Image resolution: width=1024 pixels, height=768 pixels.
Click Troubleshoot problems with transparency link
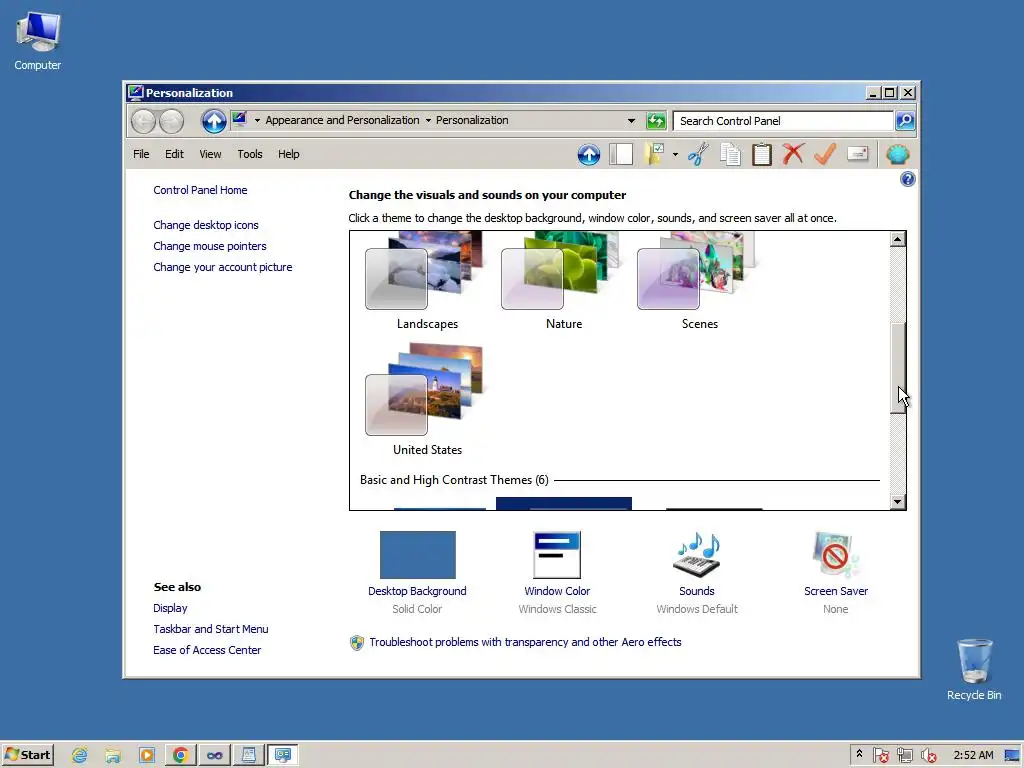(x=525, y=642)
